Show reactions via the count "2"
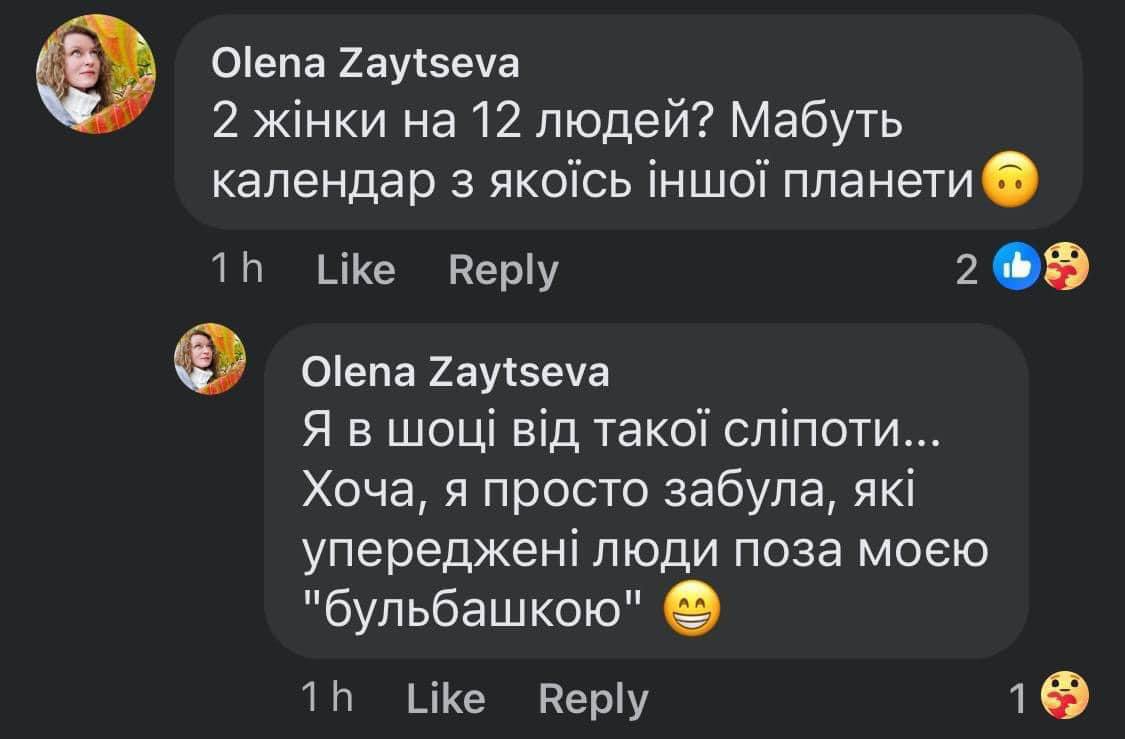This screenshot has height=739, width=1125. tap(966, 270)
